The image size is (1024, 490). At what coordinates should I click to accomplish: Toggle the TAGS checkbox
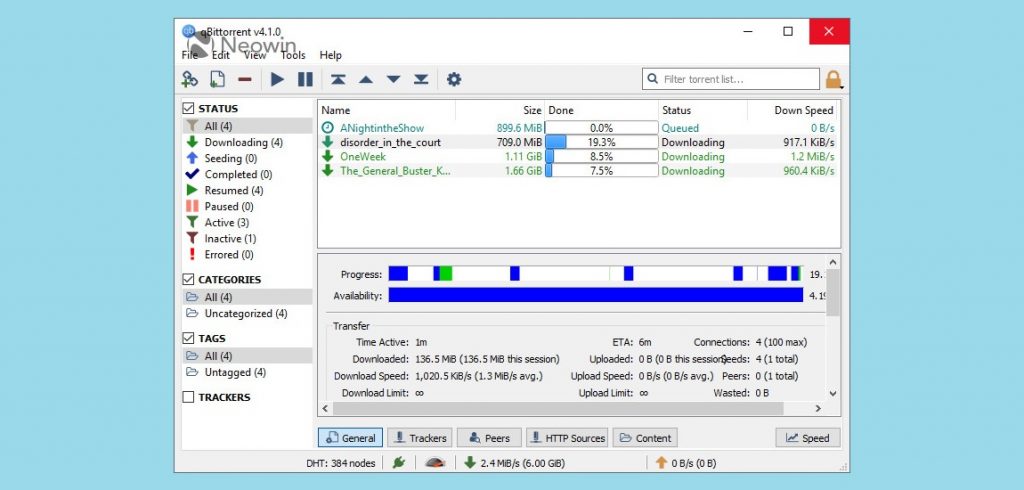click(188, 338)
